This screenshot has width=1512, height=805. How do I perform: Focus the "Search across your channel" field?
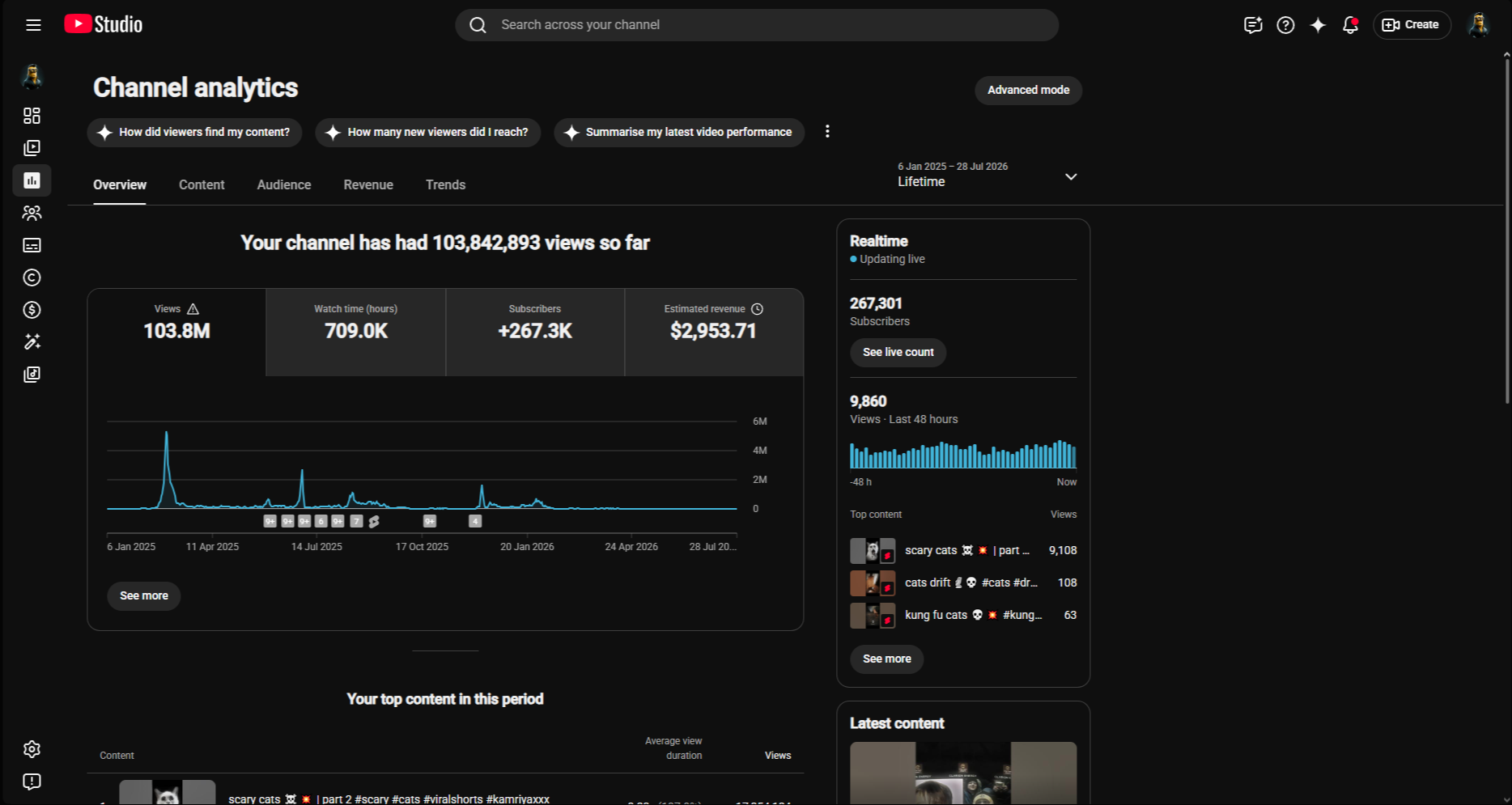757,25
